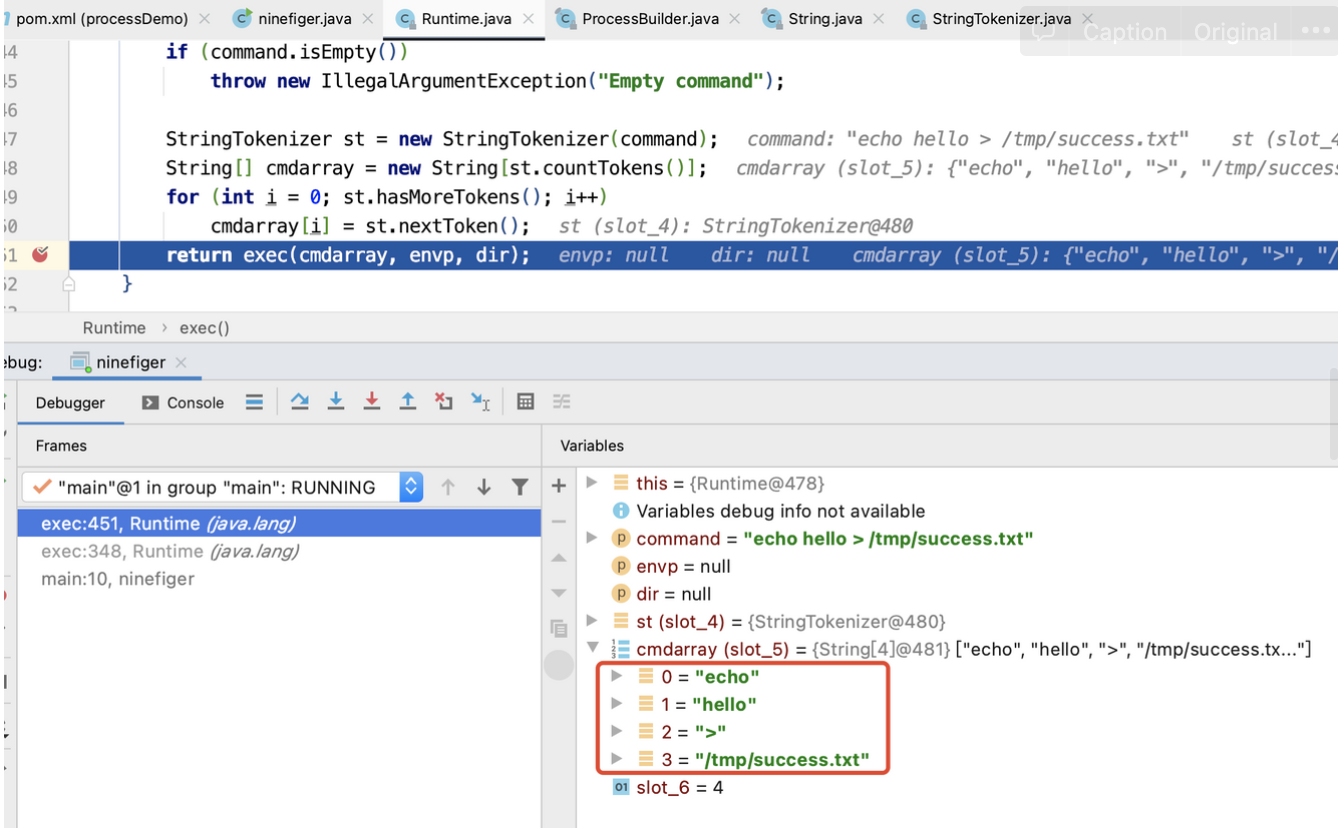Expand the st (slot_4) variable
This screenshot has height=828, width=1338.
point(592,621)
